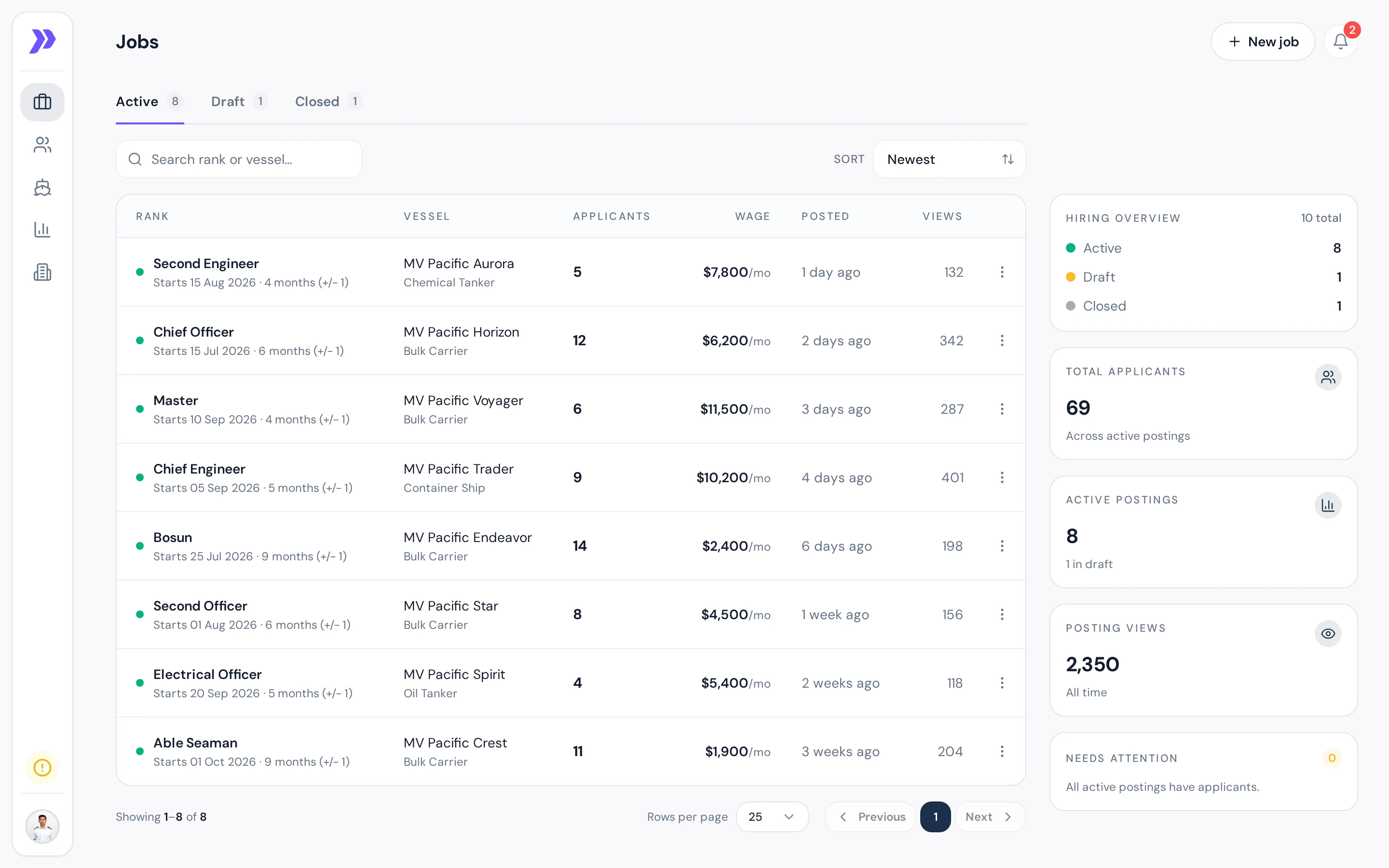Open row actions menu for Bosun
This screenshot has width=1389, height=868.
click(1002, 546)
